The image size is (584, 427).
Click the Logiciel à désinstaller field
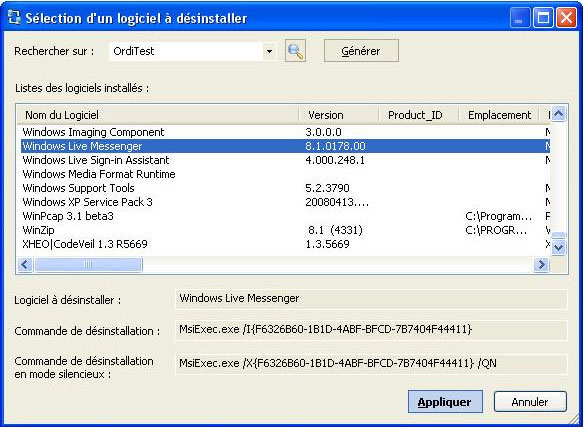[x=371, y=298]
